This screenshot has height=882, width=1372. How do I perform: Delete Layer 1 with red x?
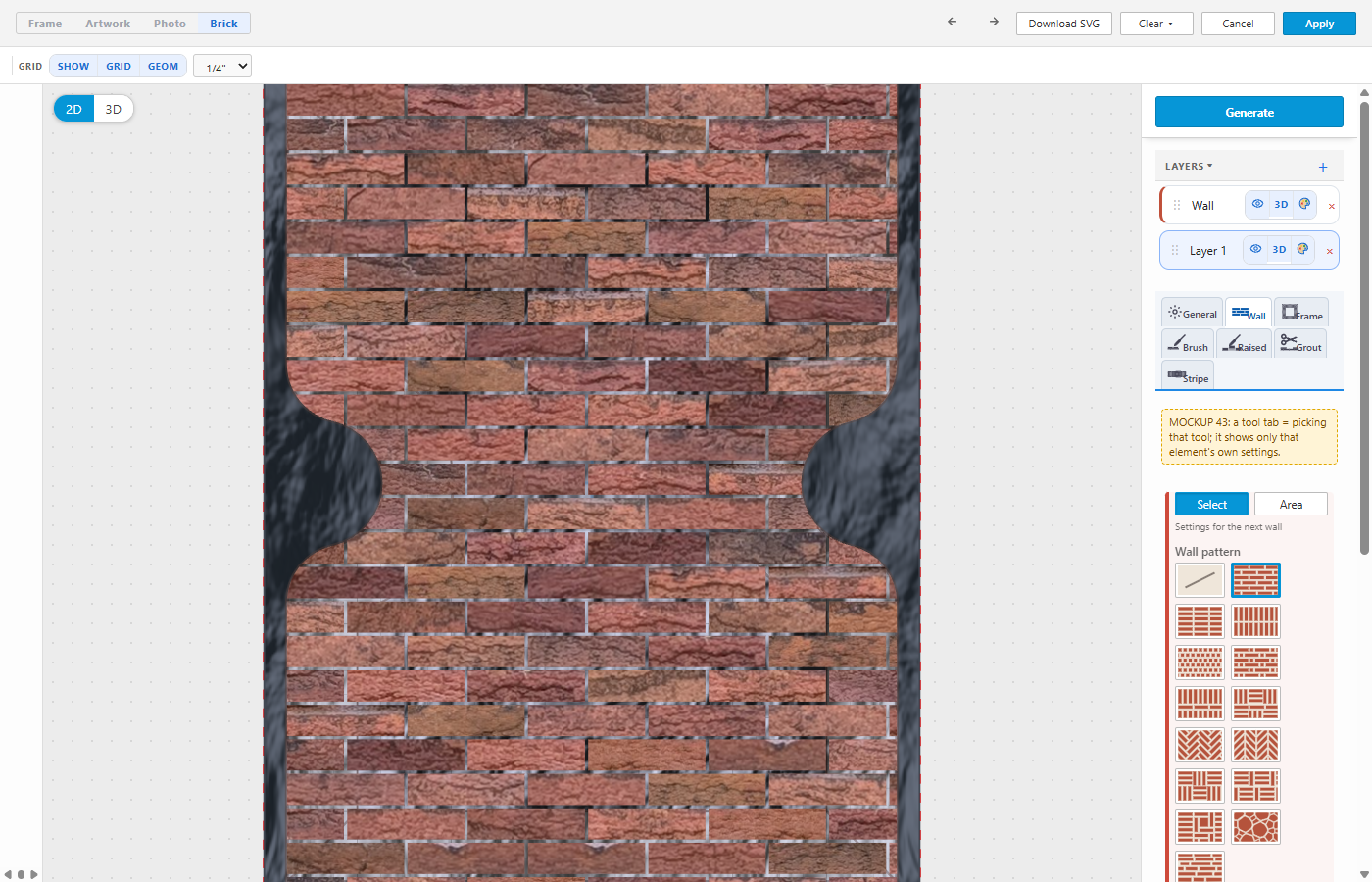tap(1329, 251)
